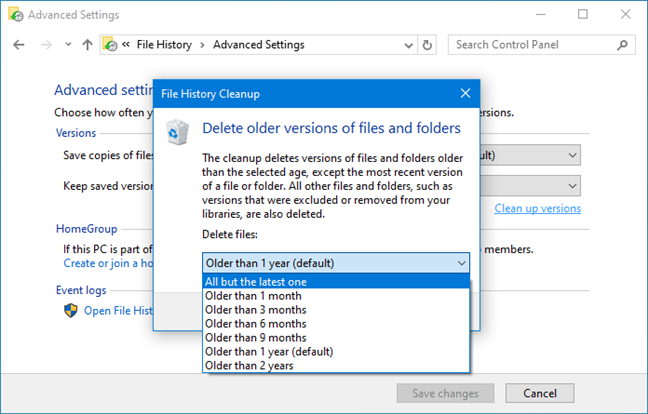Click the 'Delete files:' label

coord(230,234)
